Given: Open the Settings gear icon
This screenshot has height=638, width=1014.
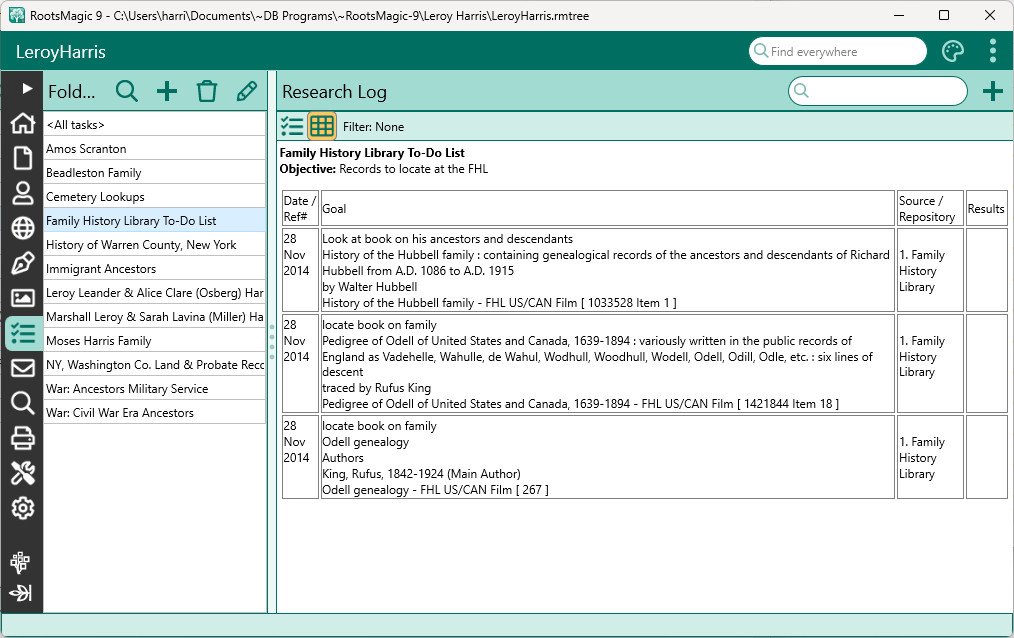Looking at the screenshot, I should pyautogui.click(x=22, y=508).
